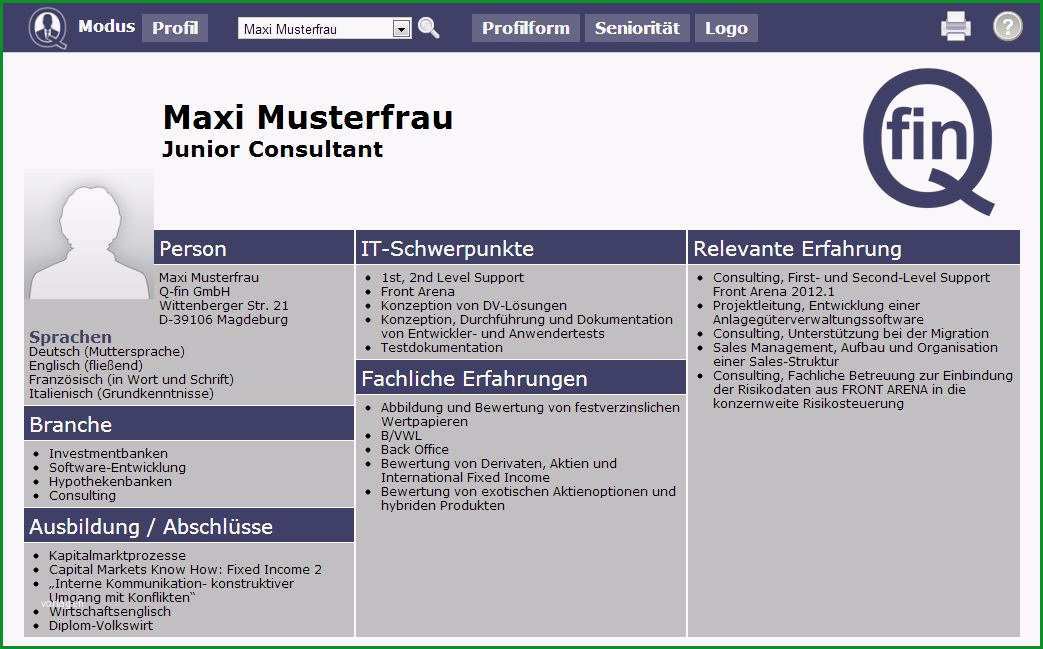Click the Q-fin GmbH address line

point(194,291)
